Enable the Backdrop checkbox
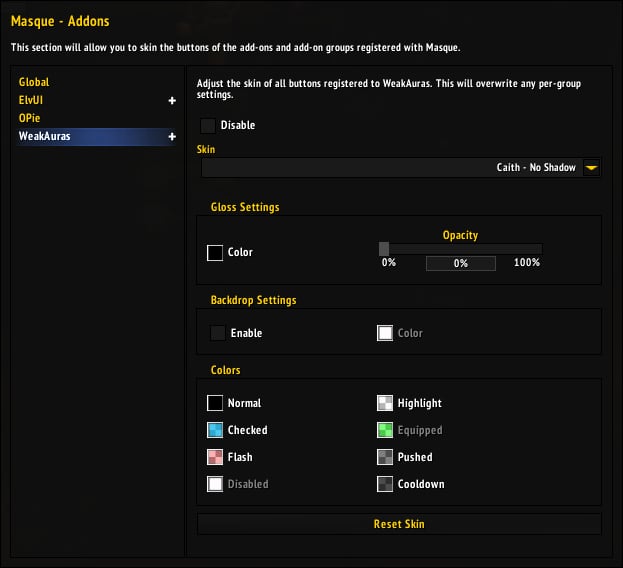The width and height of the screenshot is (623, 568). (218, 333)
